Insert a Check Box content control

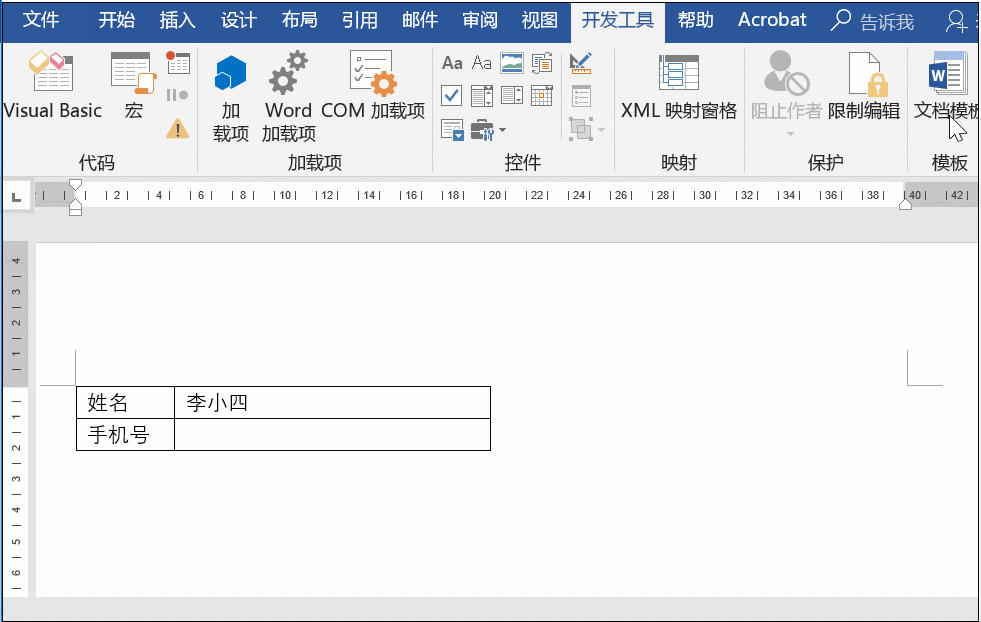tap(450, 95)
